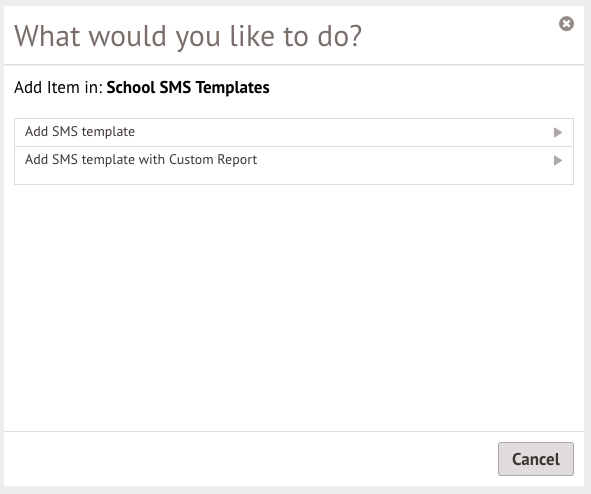
Task: Close the dialog with the X icon
Action: pyautogui.click(x=566, y=24)
